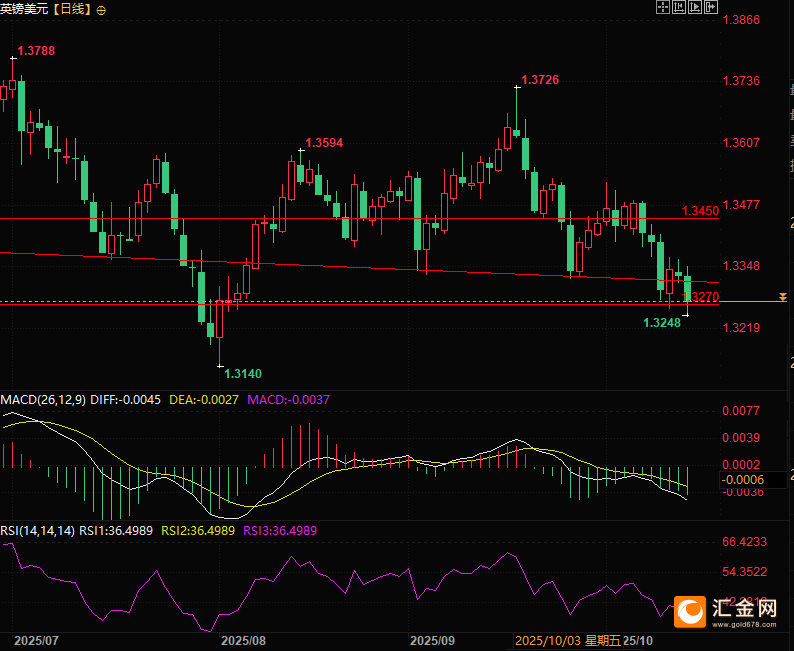Click the circled plus beside 日线
The width and height of the screenshot is (794, 651).
pyautogui.click(x=101, y=10)
